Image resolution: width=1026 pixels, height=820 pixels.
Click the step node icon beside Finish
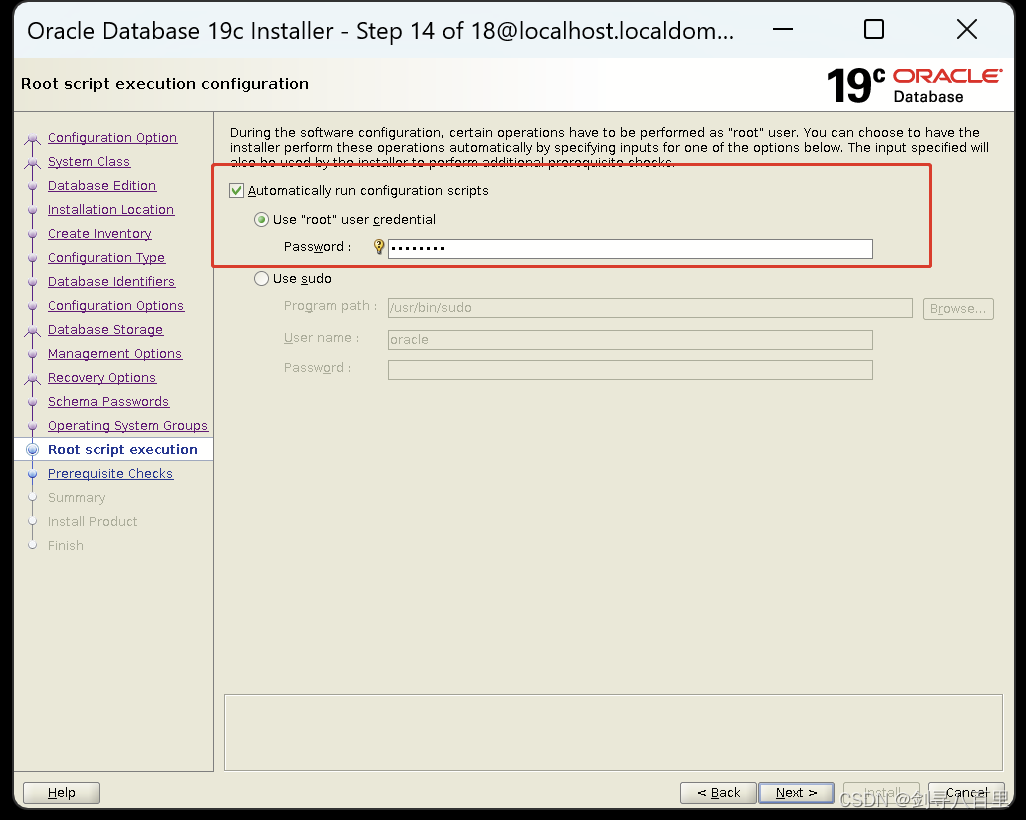[x=34, y=545]
